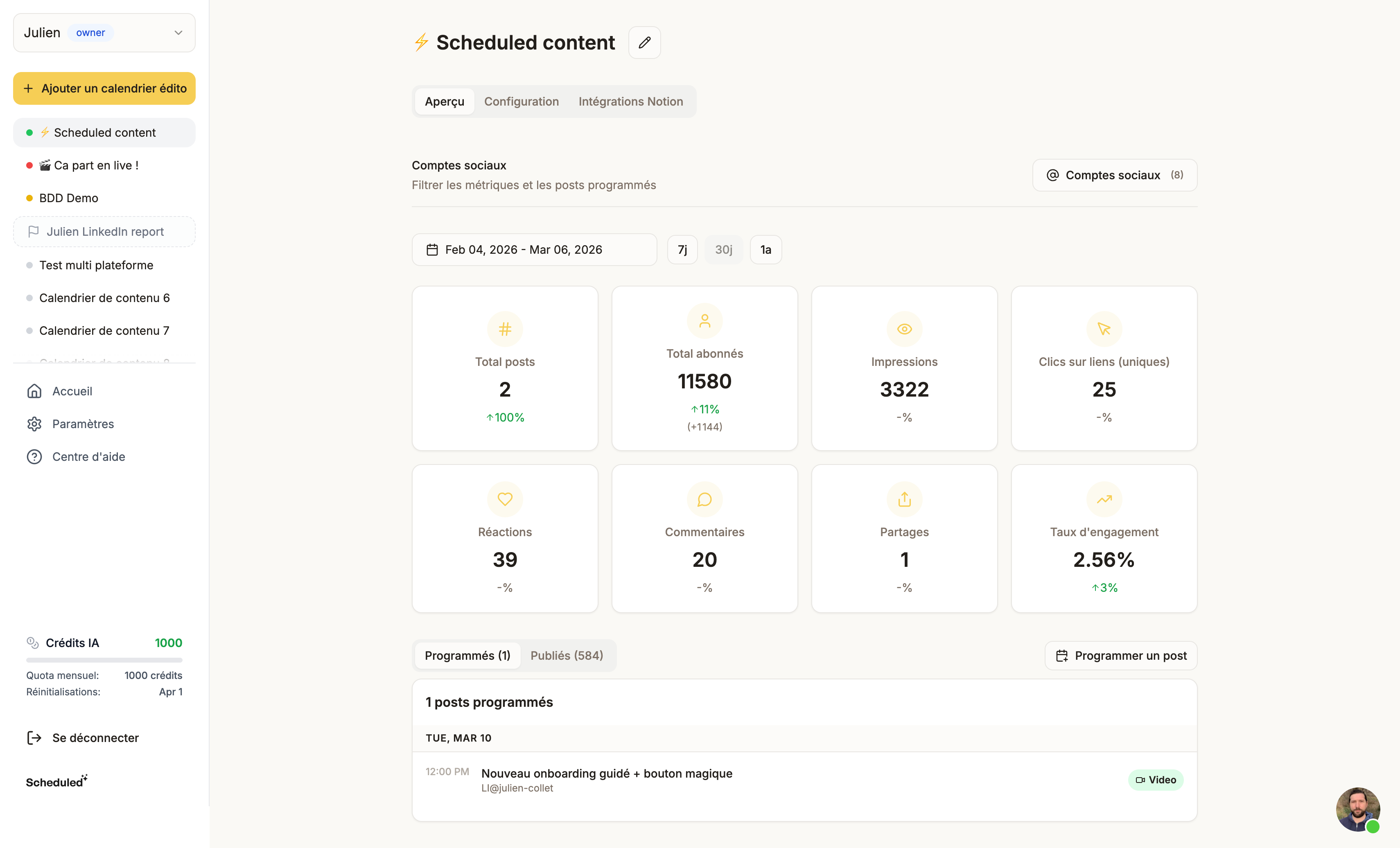The width and height of the screenshot is (1400, 848).
Task: Click the pencil edit icon beside title
Action: coord(644,43)
